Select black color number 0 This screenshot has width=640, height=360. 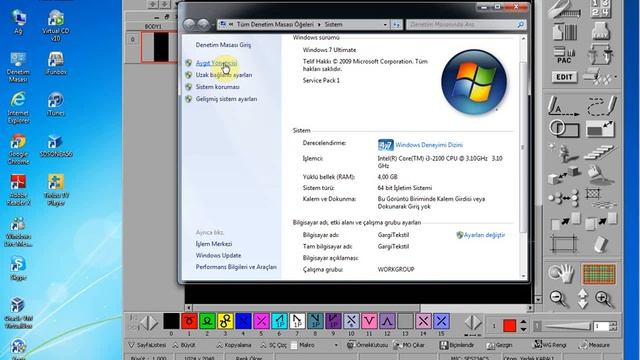(171, 321)
